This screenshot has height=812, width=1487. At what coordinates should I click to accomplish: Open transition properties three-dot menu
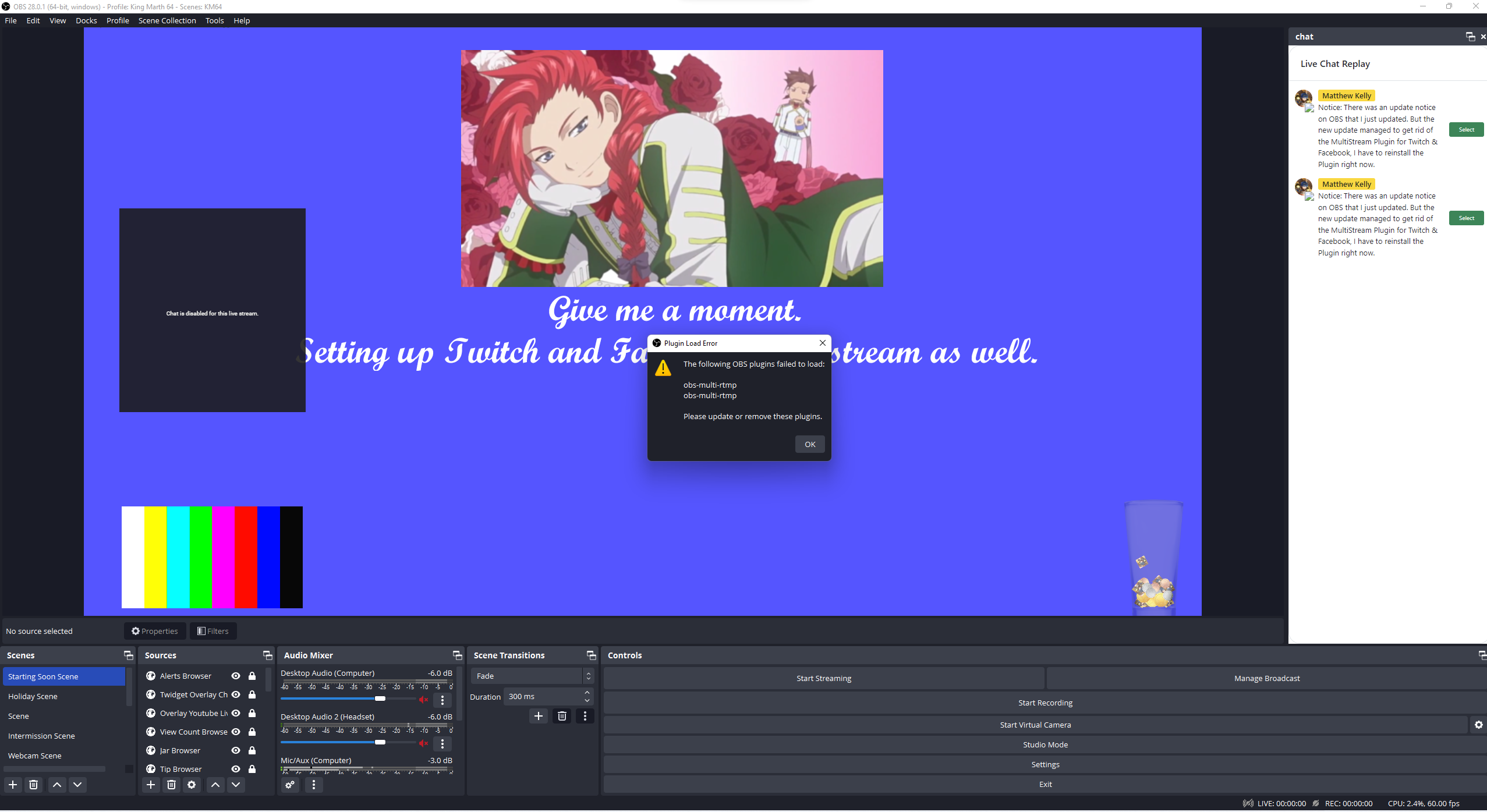(585, 716)
